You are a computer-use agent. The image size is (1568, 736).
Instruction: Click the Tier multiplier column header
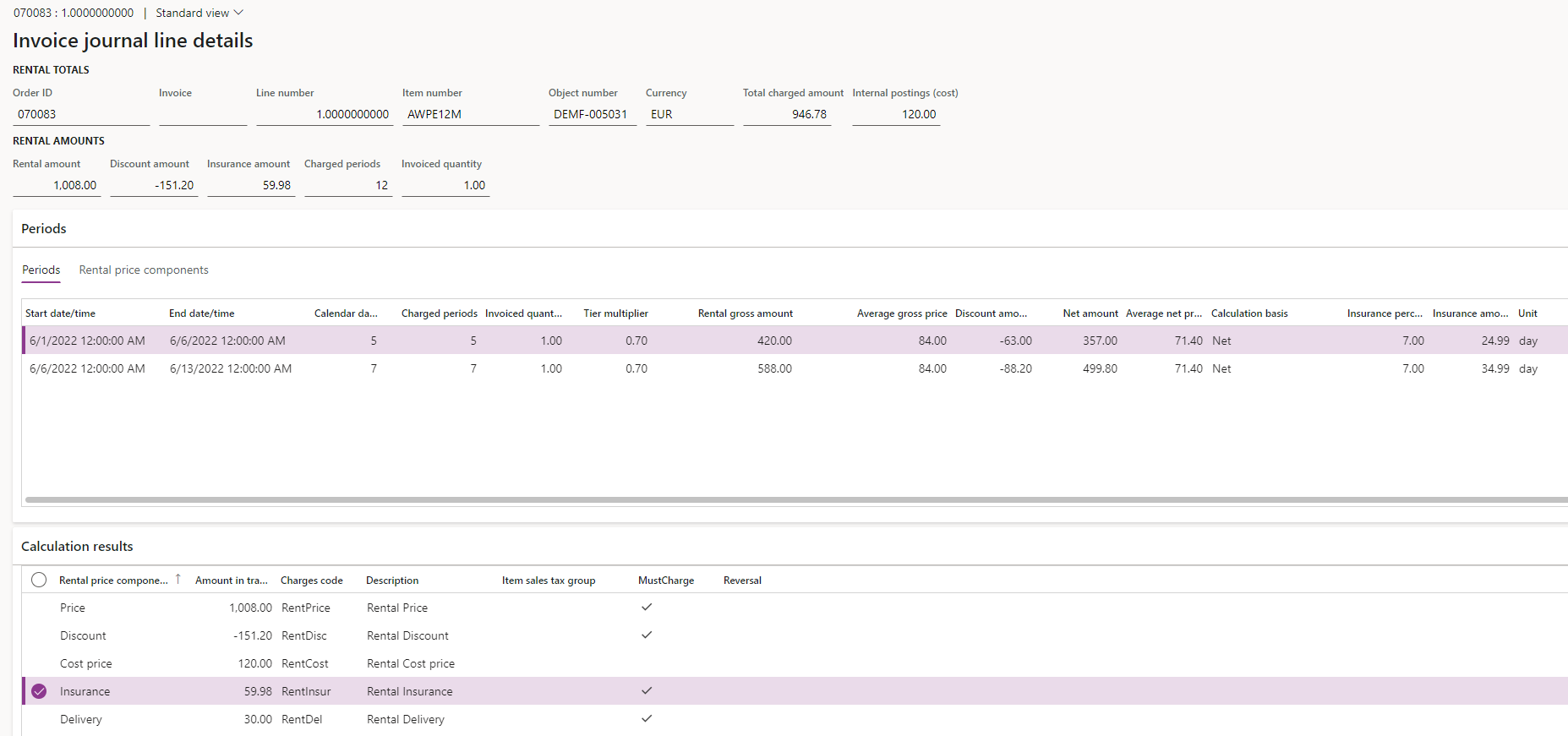[615, 313]
